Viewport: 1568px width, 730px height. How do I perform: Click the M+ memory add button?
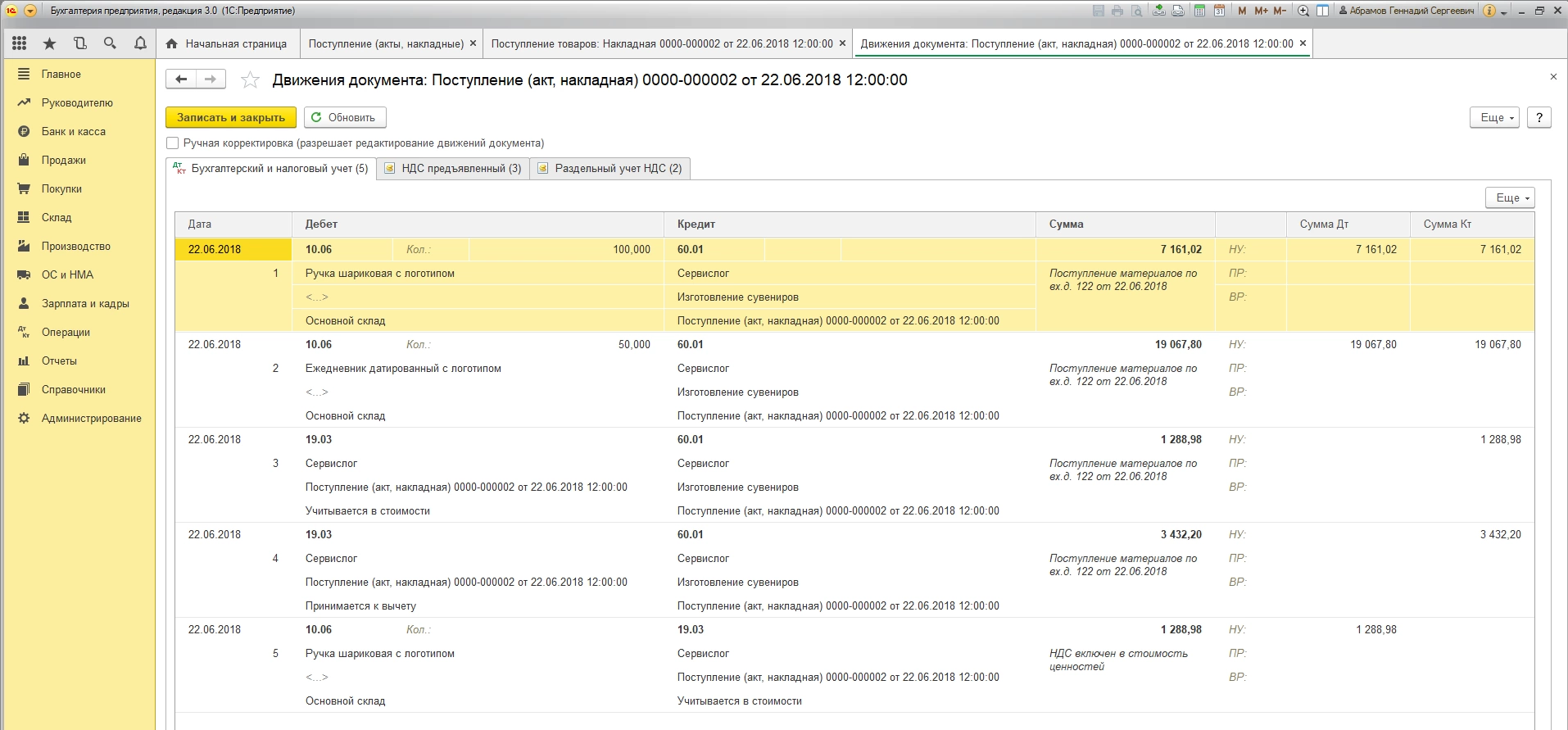1261,11
